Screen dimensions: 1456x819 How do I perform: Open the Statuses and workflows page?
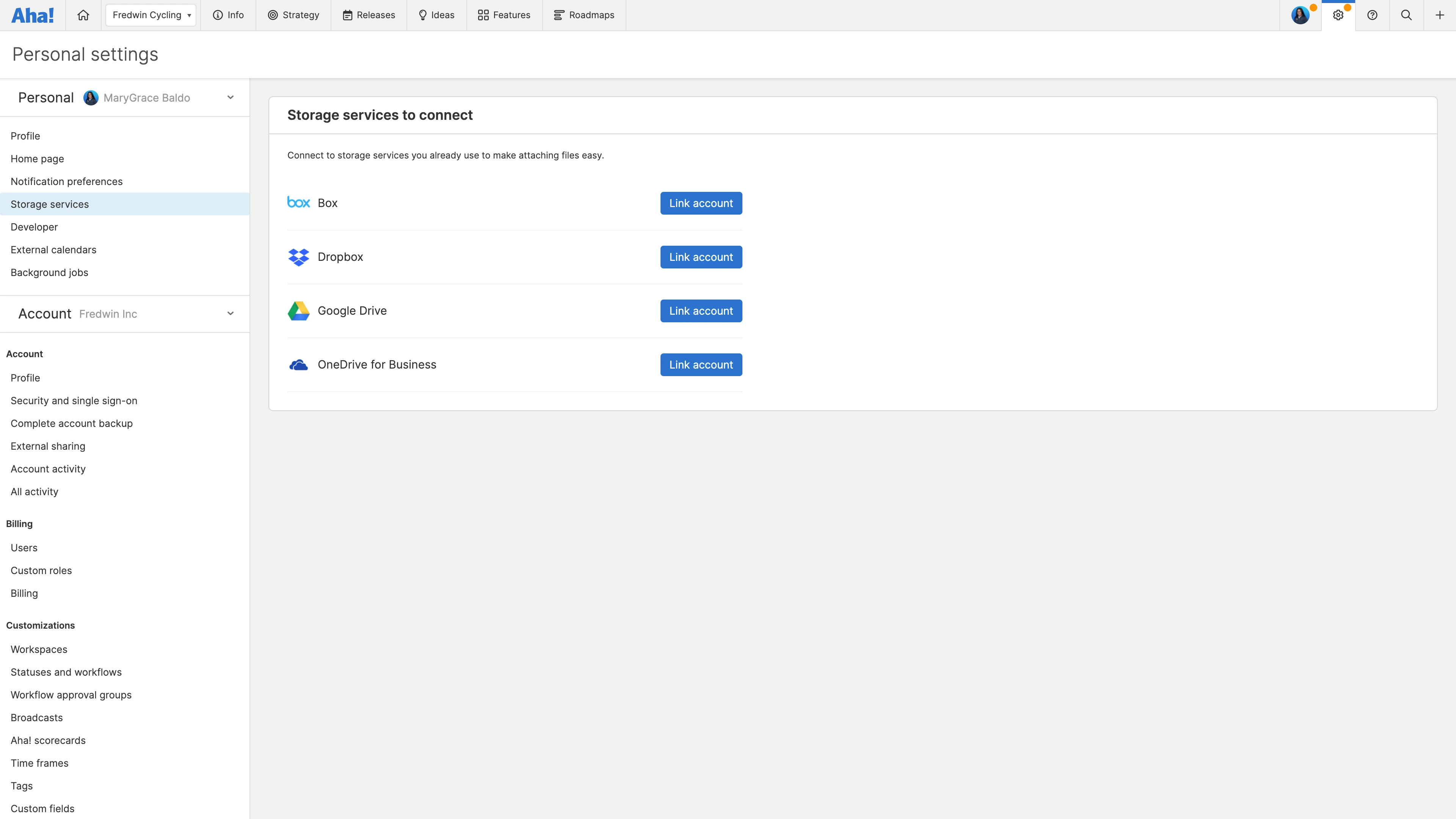(66, 672)
